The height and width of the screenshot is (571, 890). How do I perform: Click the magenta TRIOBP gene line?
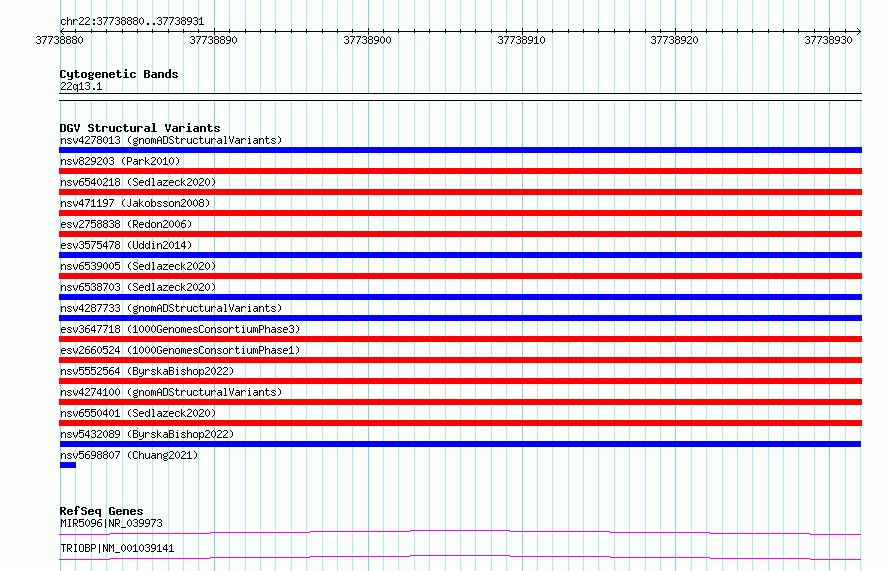[460, 557]
